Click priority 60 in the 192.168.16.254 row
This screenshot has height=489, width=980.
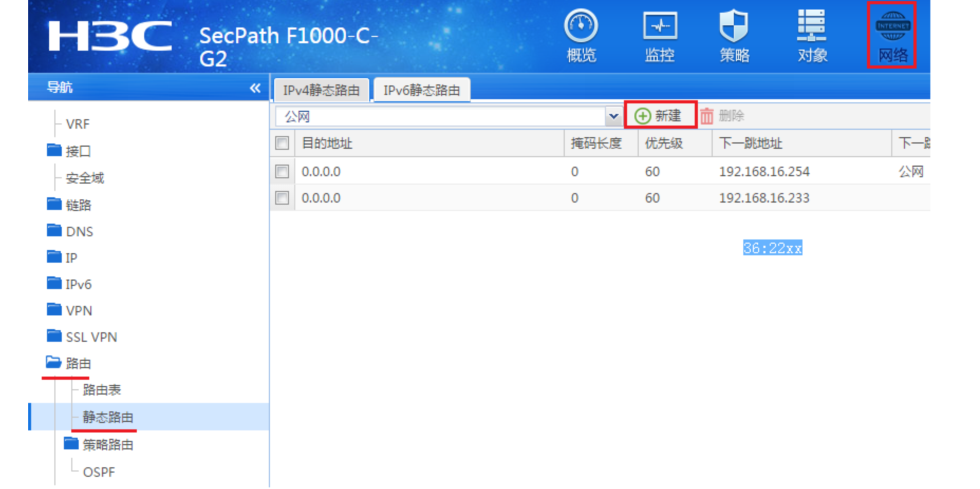tap(652, 171)
